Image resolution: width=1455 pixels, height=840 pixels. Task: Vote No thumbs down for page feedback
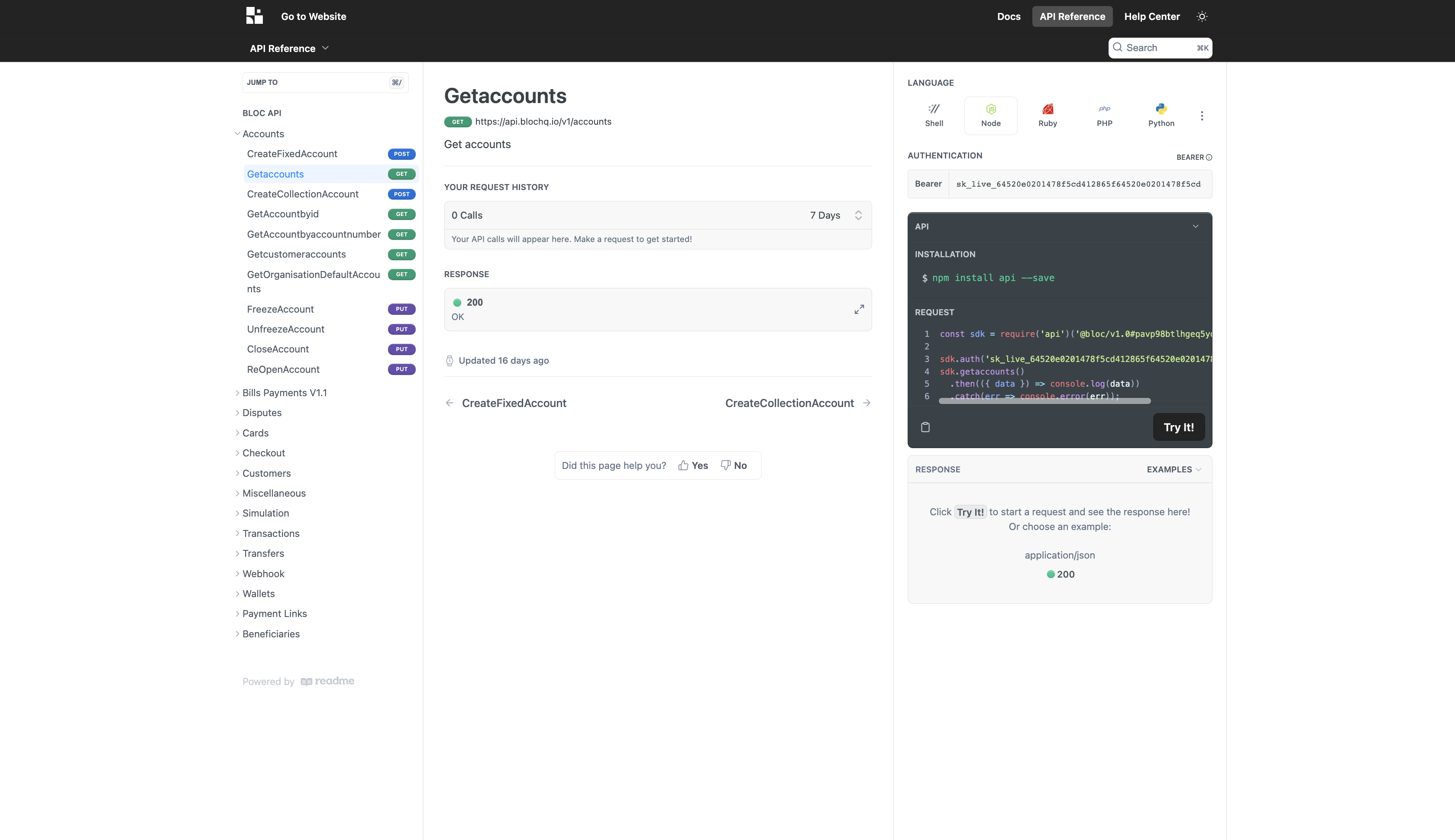coord(733,465)
